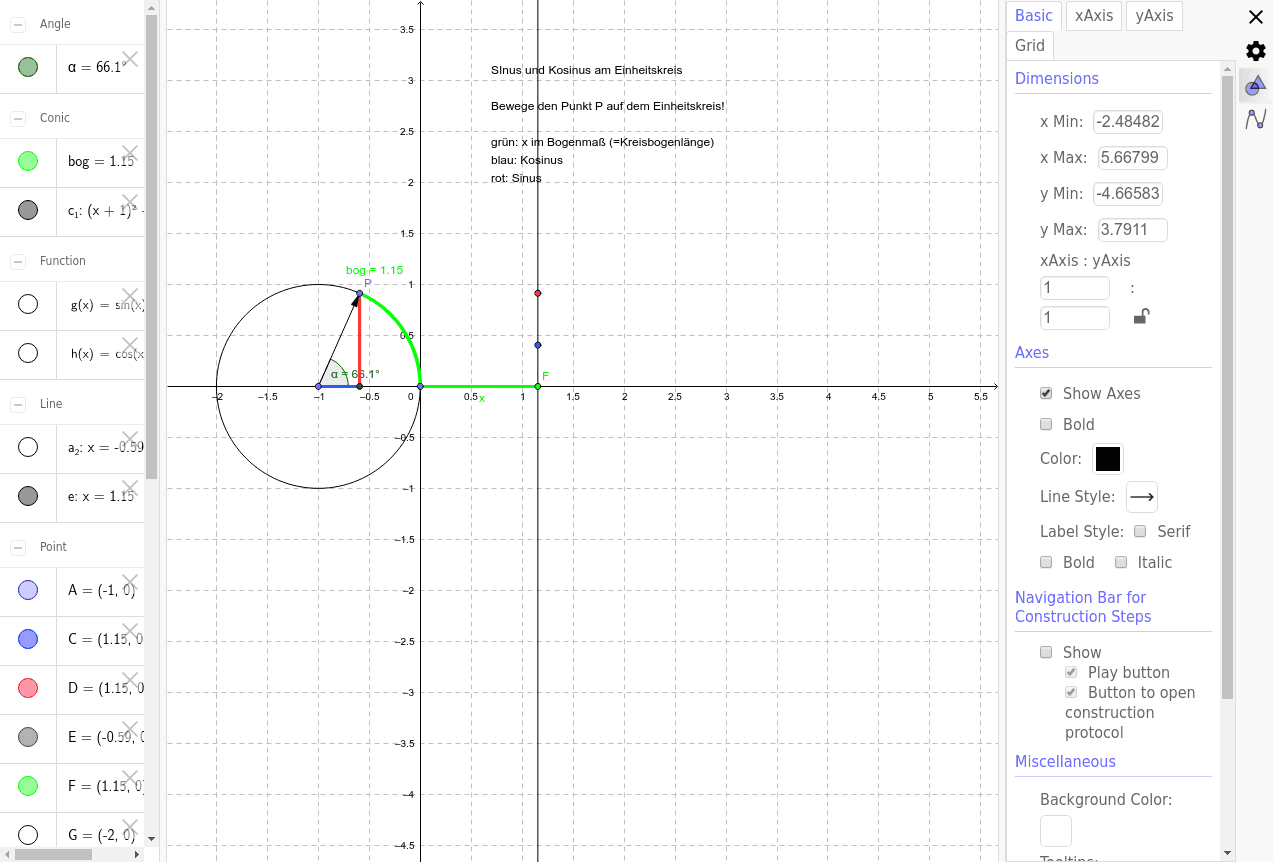Viewport: 1275px width, 864px height.
Task: Enable Serif label style
Action: pos(1140,531)
